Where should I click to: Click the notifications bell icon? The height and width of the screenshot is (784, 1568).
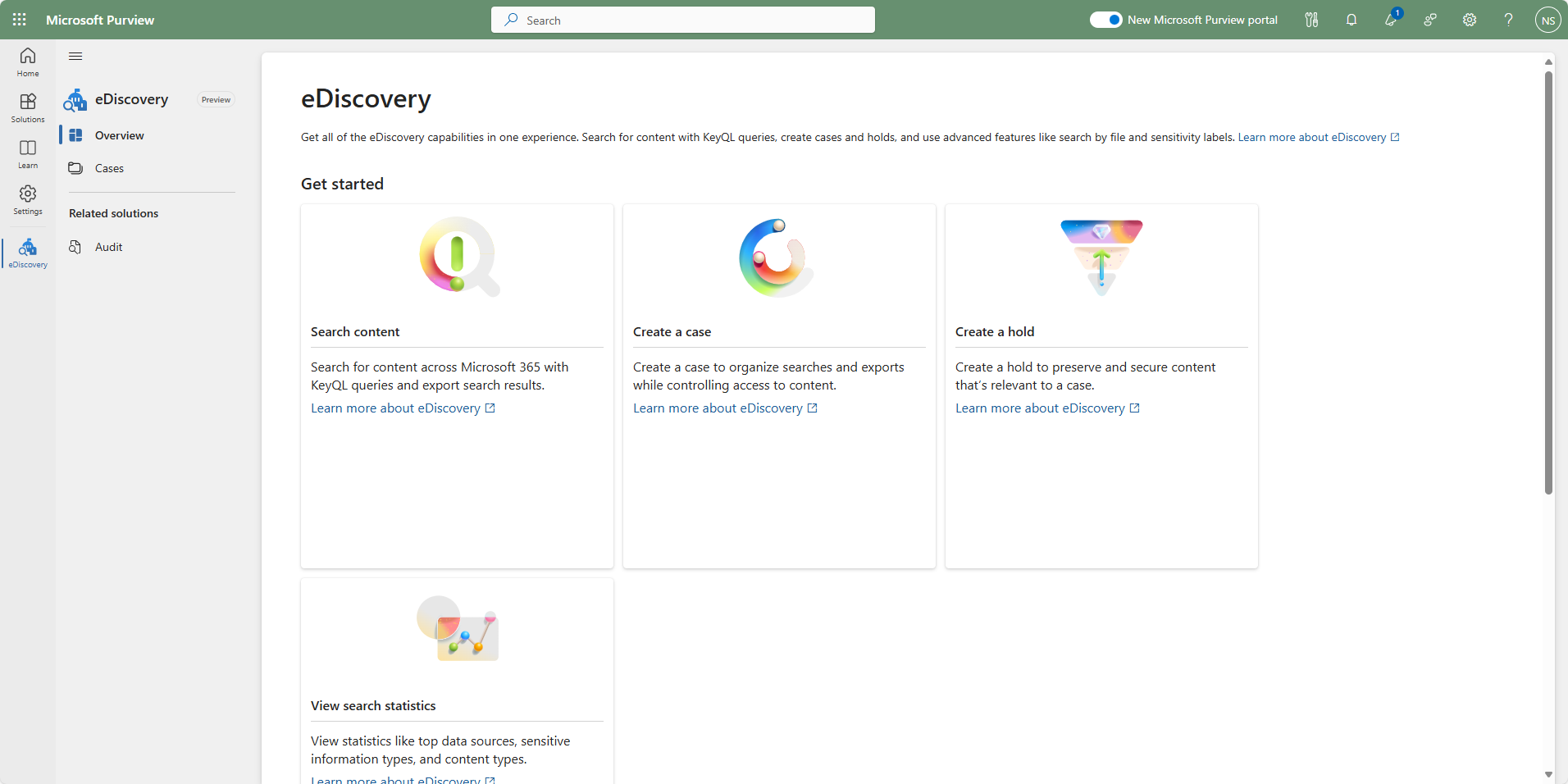pyautogui.click(x=1351, y=20)
